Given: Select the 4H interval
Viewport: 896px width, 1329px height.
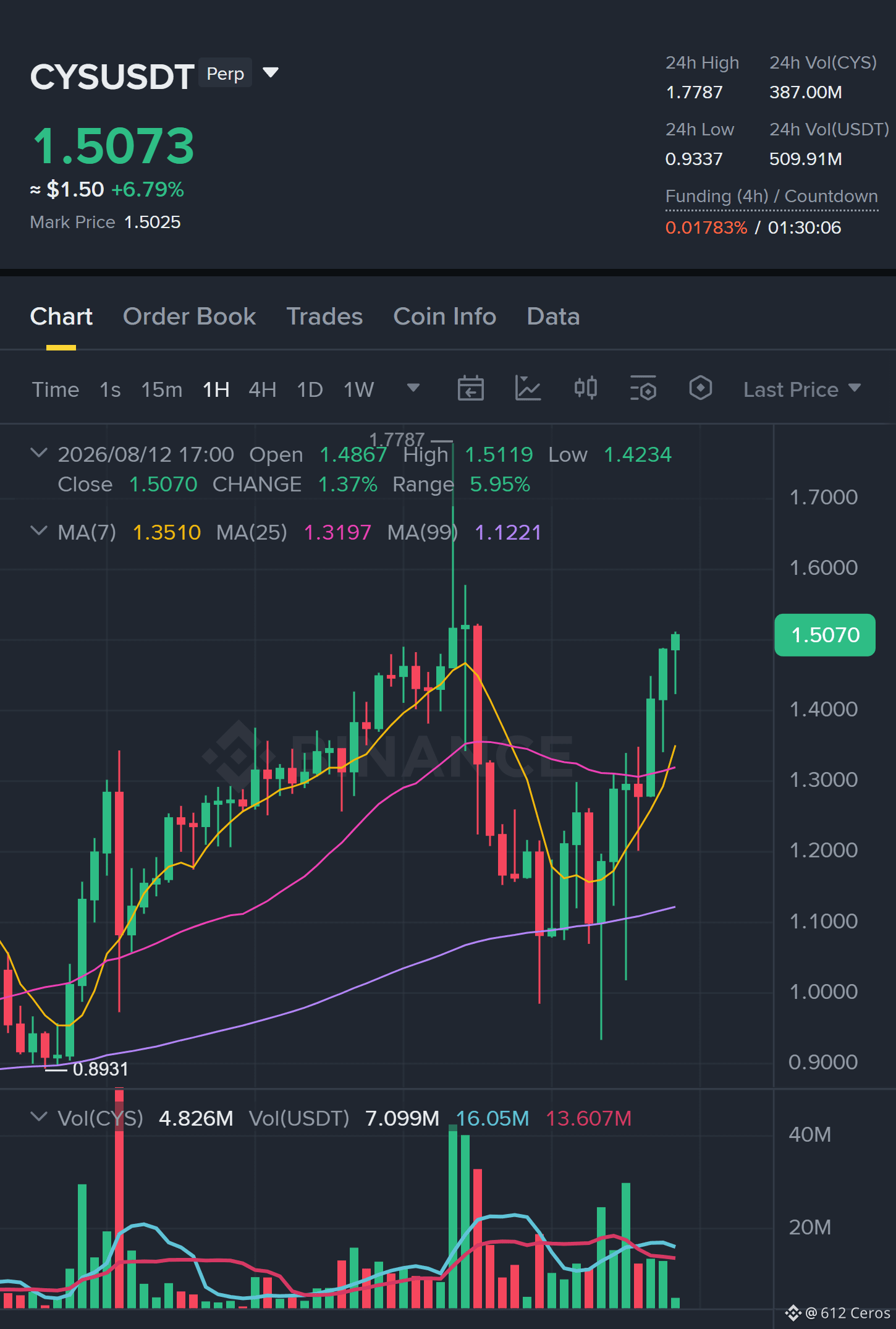Looking at the screenshot, I should 263,389.
